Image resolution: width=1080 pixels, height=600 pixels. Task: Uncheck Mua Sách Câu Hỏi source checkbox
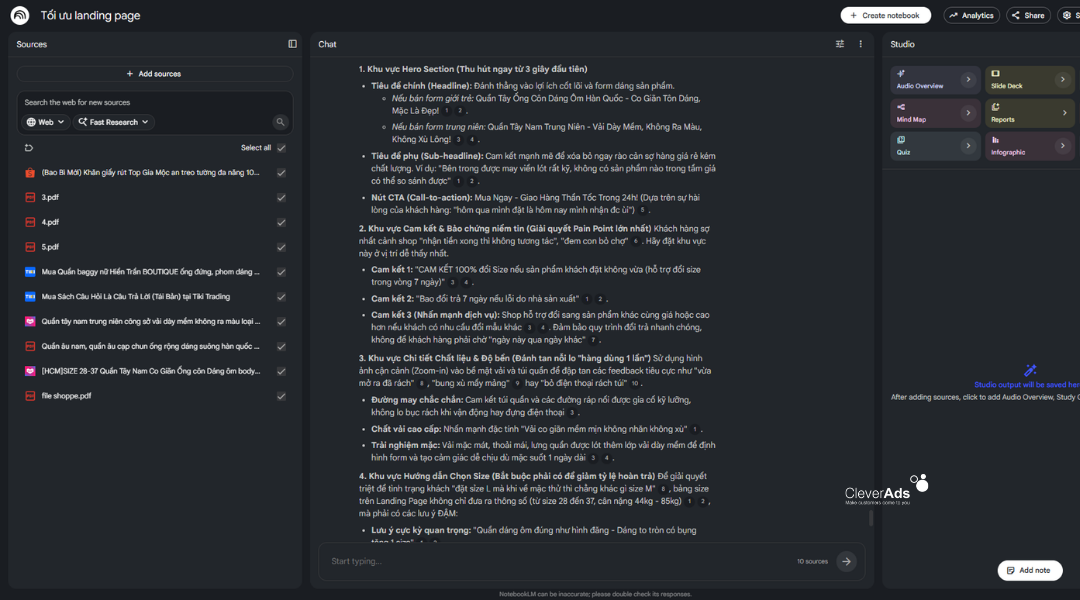(281, 297)
